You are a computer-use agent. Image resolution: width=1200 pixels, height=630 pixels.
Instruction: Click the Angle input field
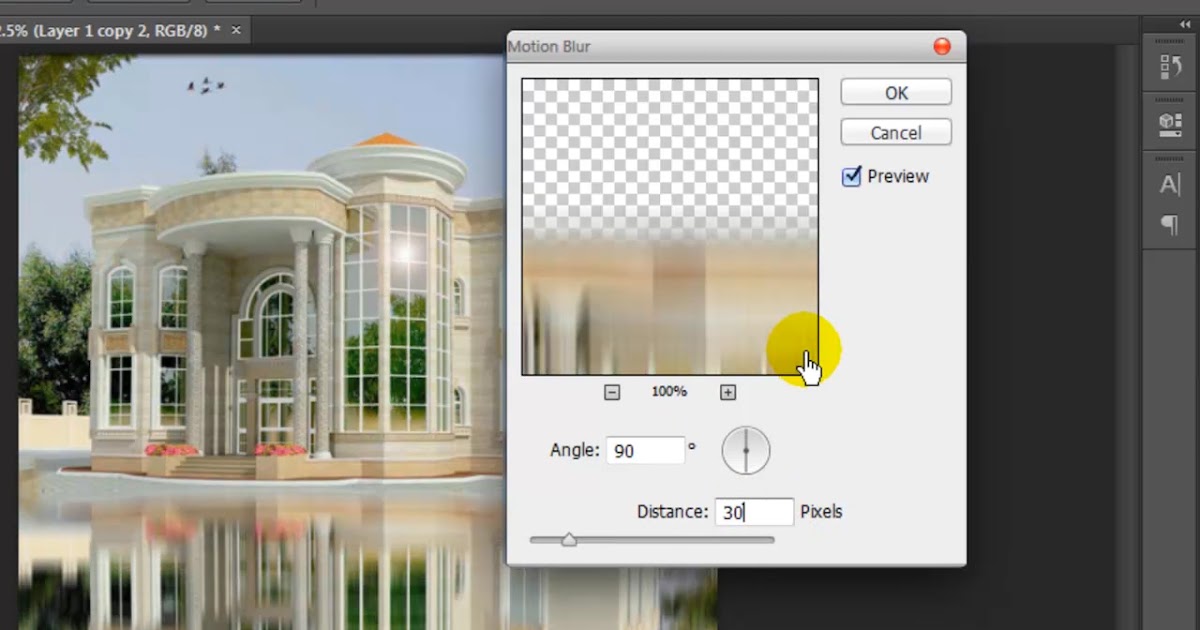pyautogui.click(x=645, y=451)
